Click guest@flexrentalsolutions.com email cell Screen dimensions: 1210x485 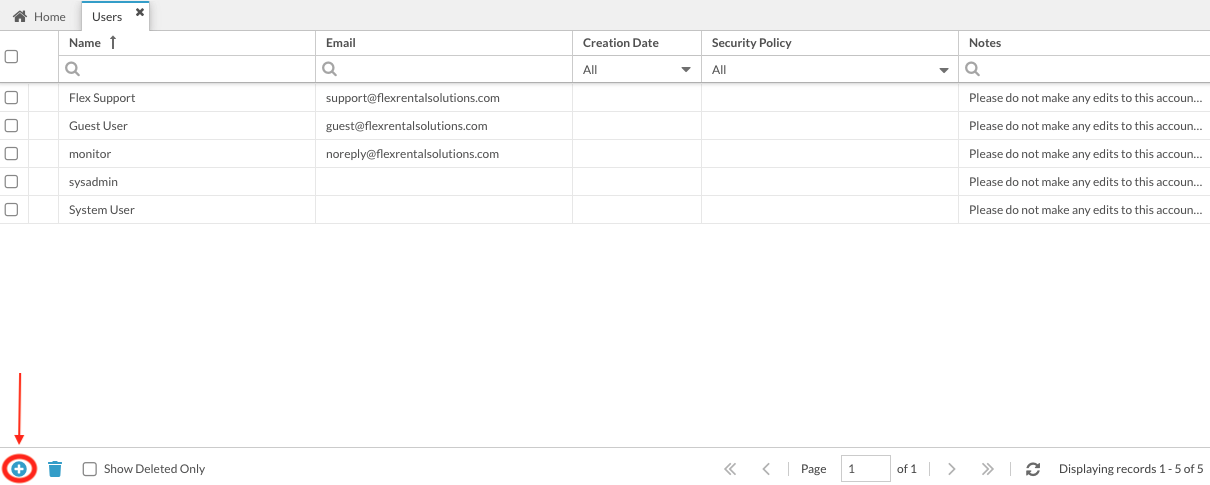(444, 126)
